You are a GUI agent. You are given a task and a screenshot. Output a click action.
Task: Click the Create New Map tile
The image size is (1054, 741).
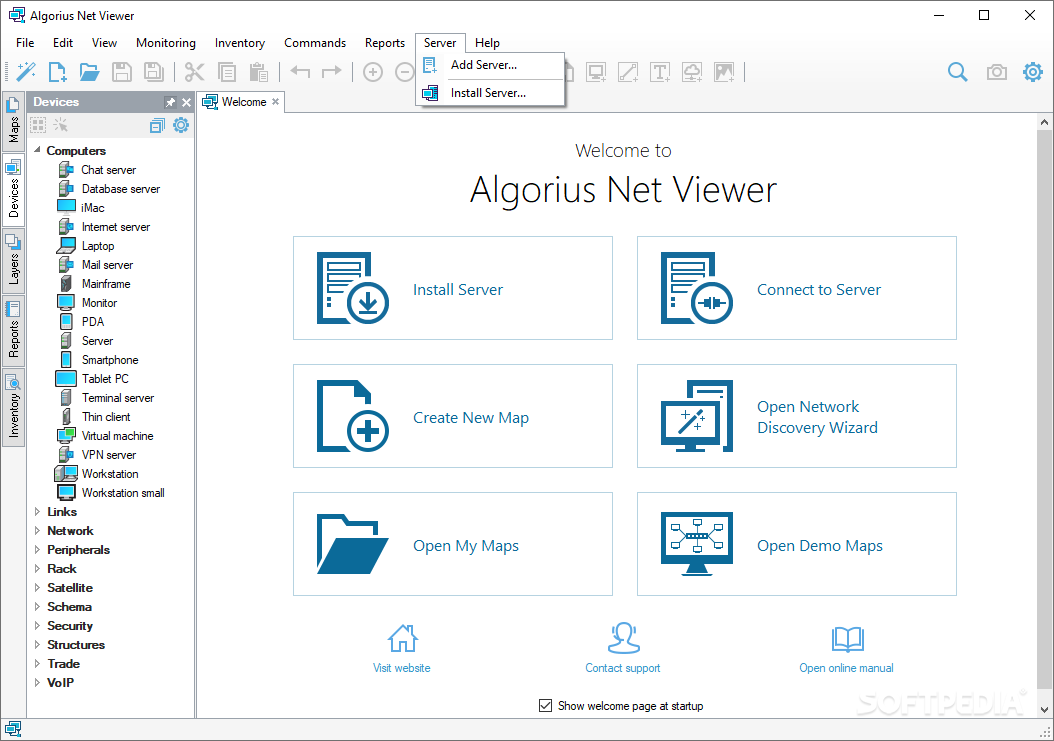[x=453, y=416]
